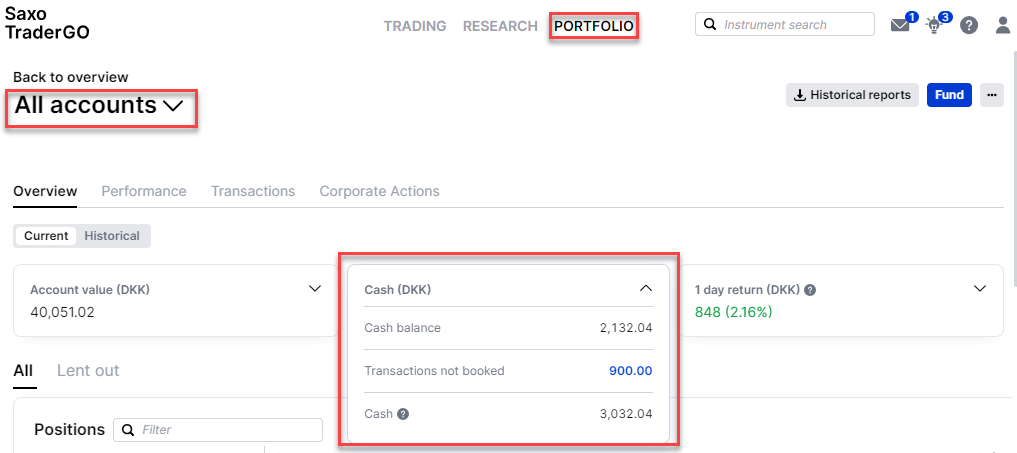This screenshot has width=1017, height=453.
Task: Click the info icon next to Cash
Action: click(x=403, y=413)
